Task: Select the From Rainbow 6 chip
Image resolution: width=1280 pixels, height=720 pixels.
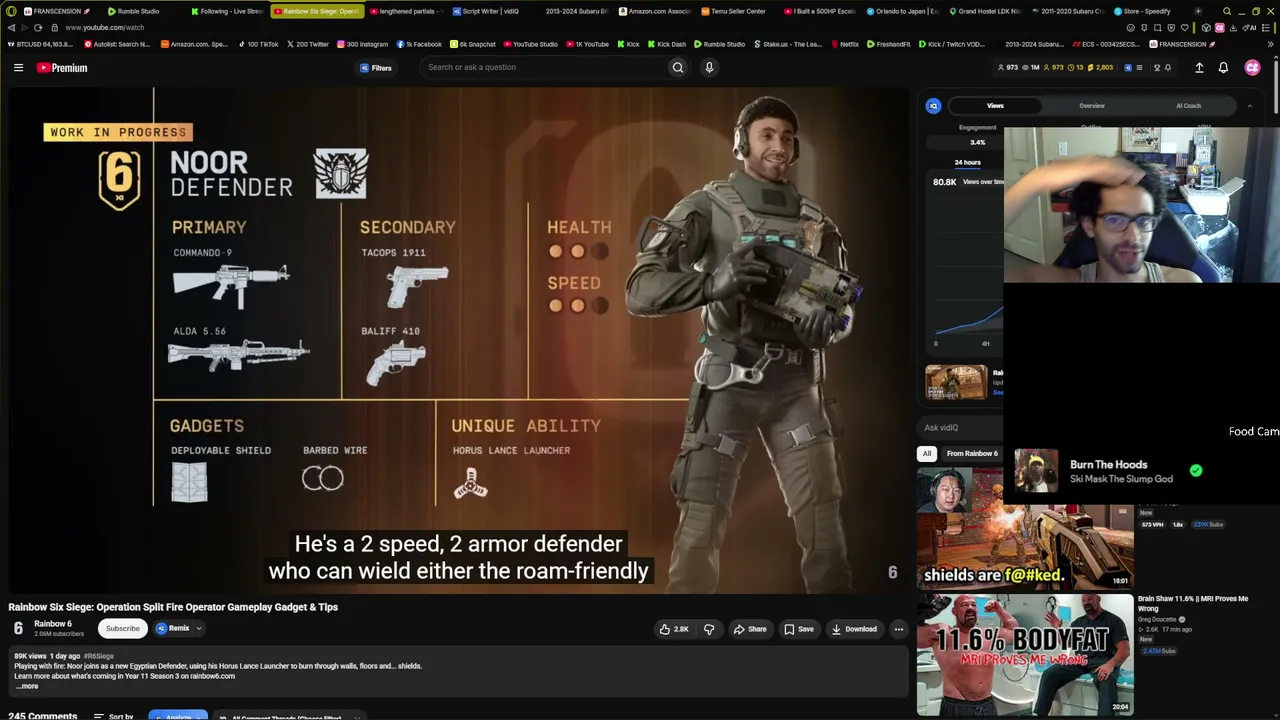Action: coord(971,453)
